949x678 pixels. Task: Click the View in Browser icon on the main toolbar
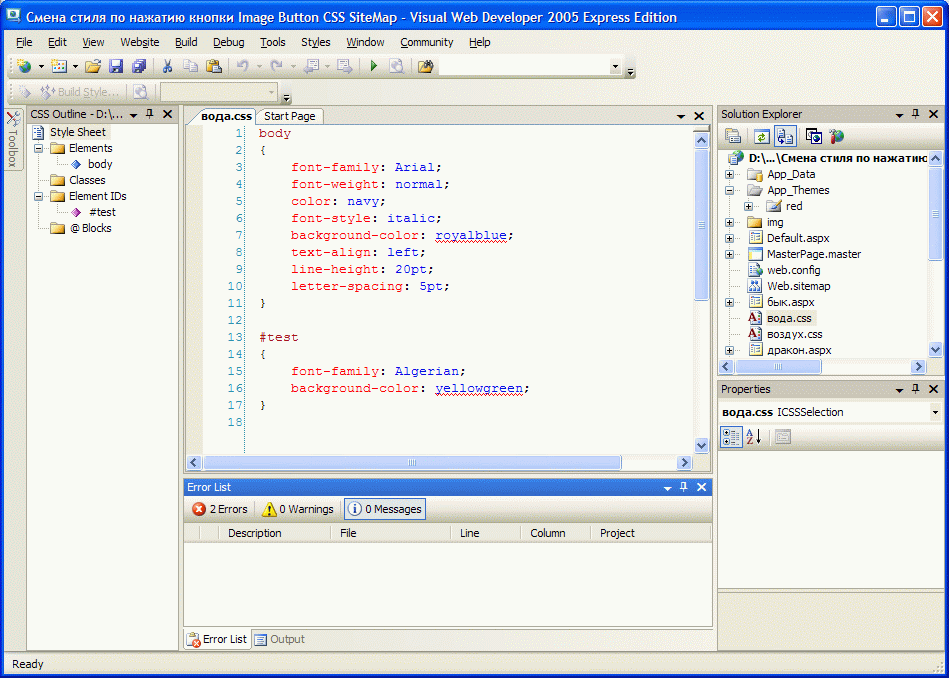point(396,66)
